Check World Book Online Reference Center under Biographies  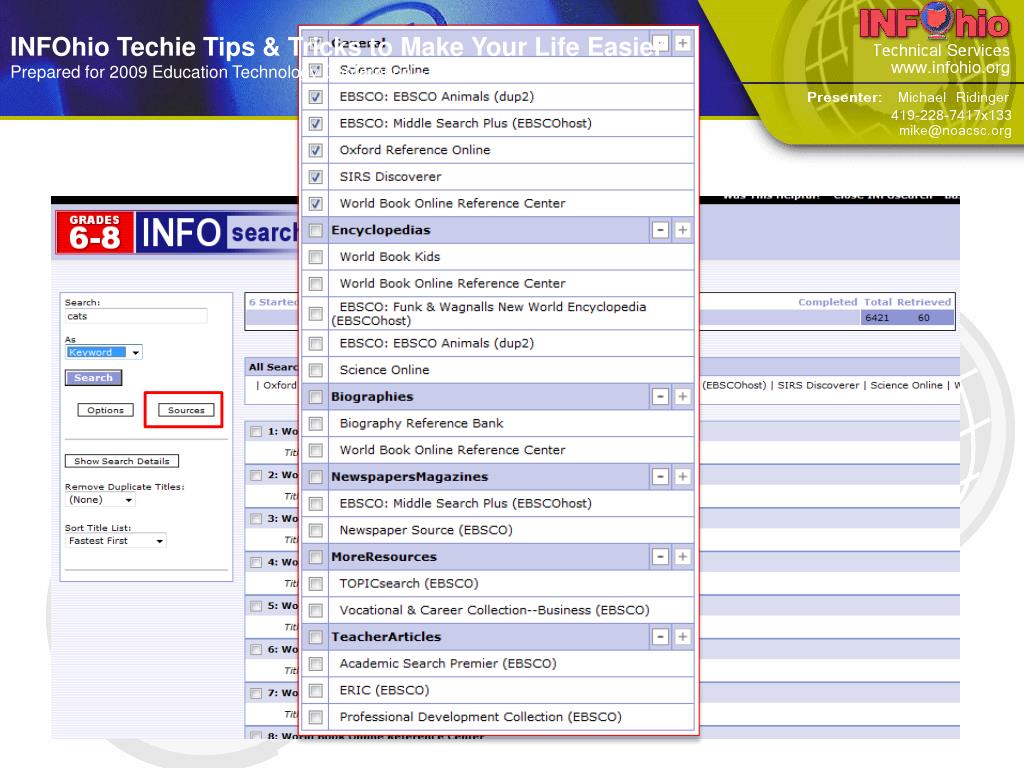(x=315, y=451)
